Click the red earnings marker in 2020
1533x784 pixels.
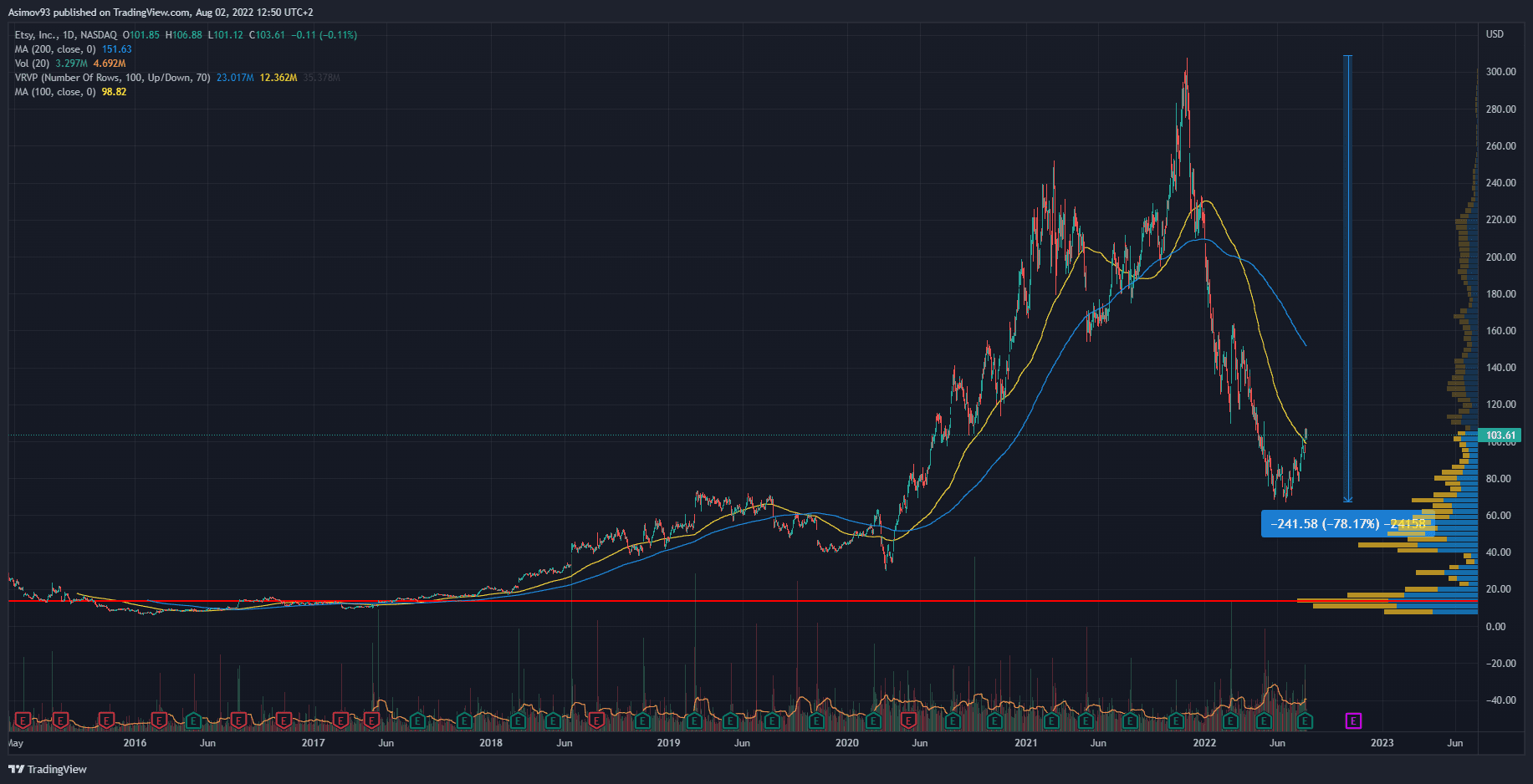(x=908, y=720)
